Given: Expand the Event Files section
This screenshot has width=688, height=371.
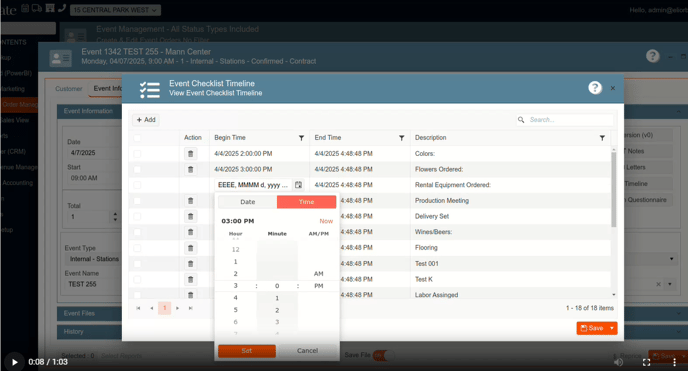Looking at the screenshot, I should 90,313.
